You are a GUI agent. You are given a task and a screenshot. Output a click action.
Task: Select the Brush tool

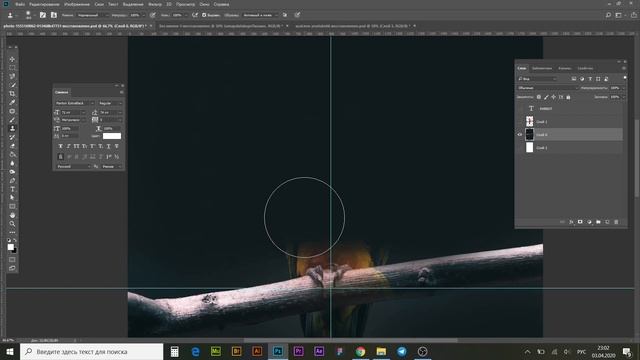pyautogui.click(x=12, y=120)
